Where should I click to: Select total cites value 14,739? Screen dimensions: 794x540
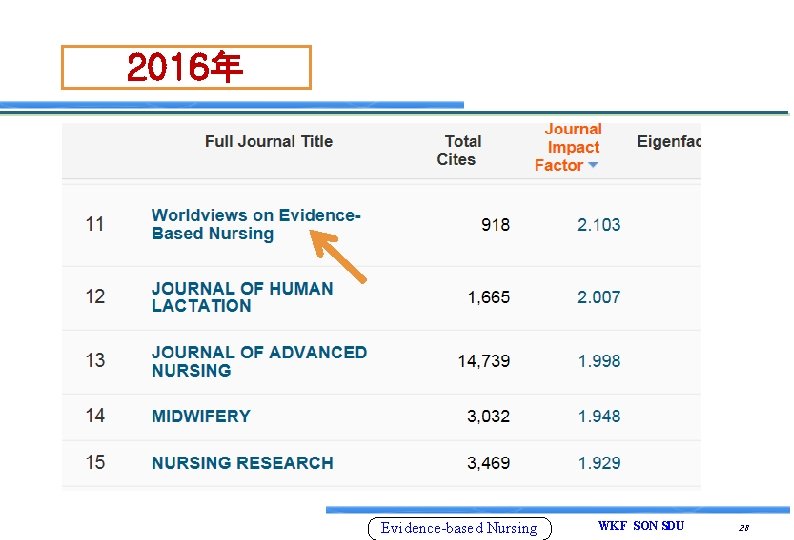pyautogui.click(x=484, y=361)
